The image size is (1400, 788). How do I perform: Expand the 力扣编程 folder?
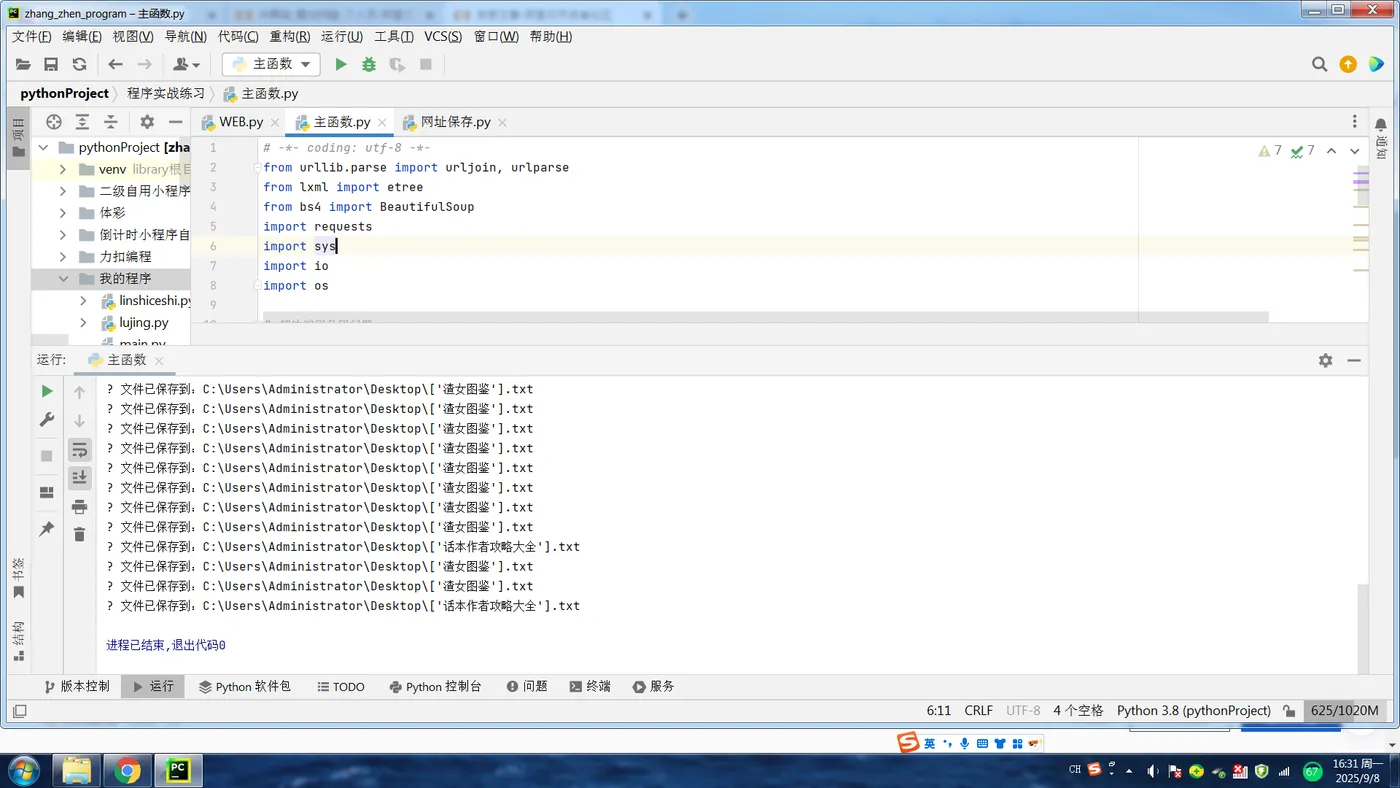[x=63, y=257]
